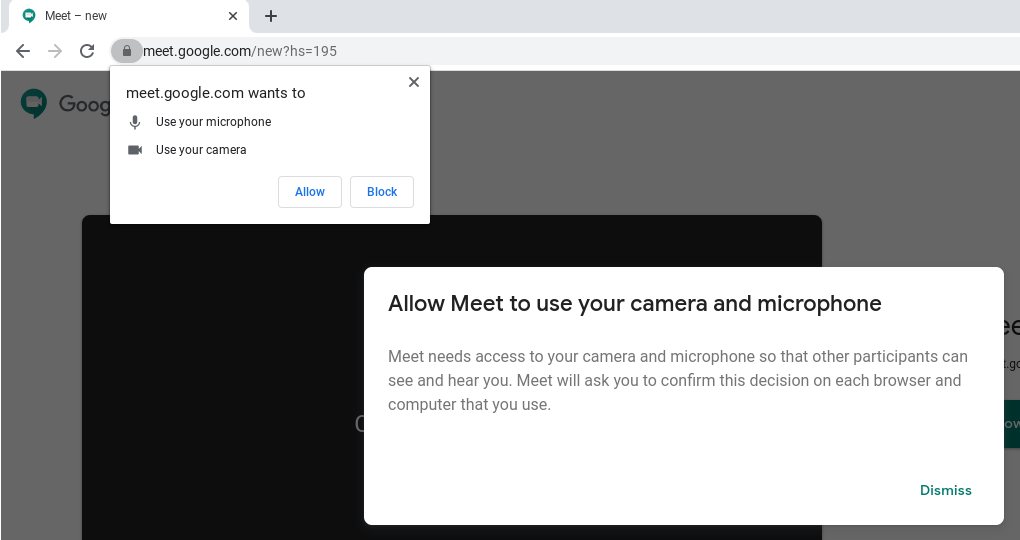The height and width of the screenshot is (540, 1020).
Task: Click the Google Meet logo icon
Action: [x=34, y=103]
